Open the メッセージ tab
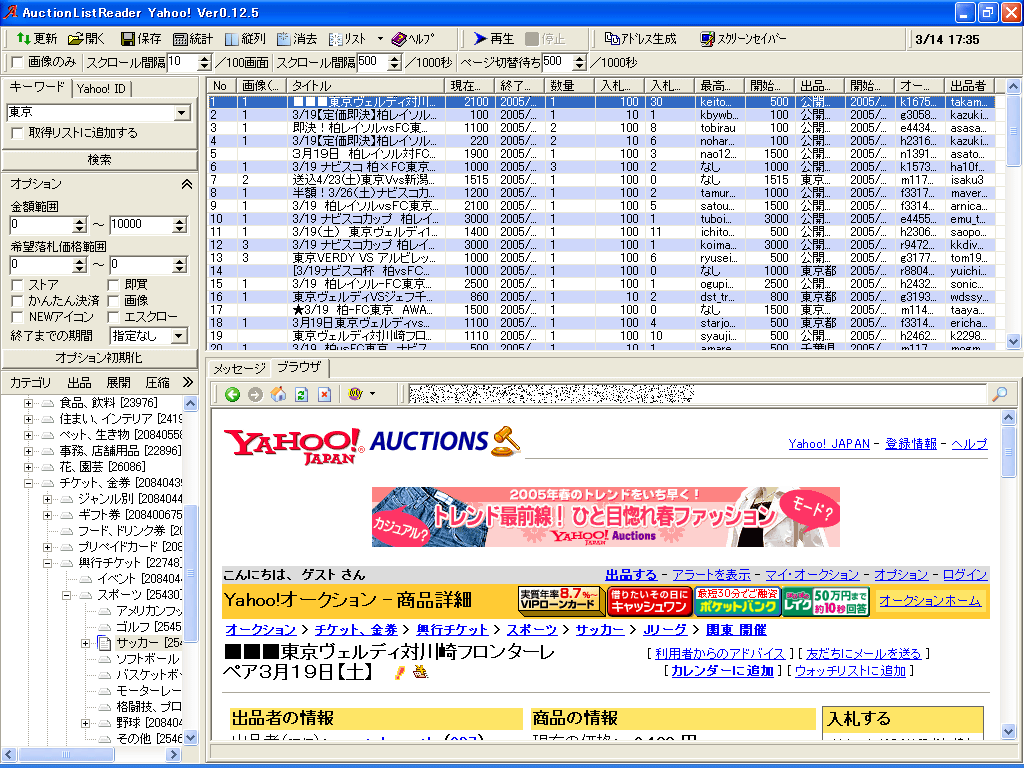Image resolution: width=1024 pixels, height=768 pixels. pyautogui.click(x=239, y=369)
